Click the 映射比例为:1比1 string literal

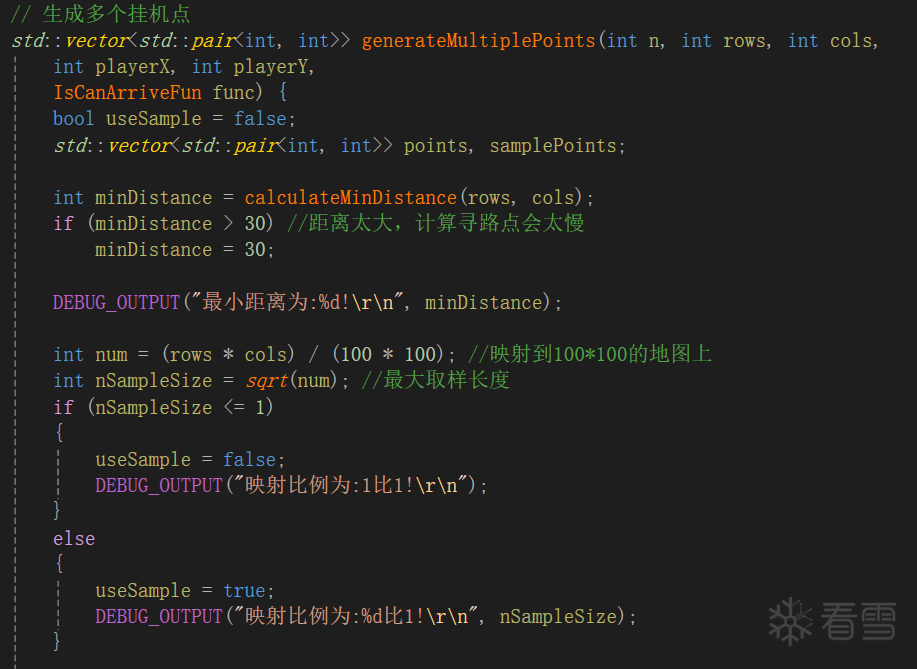point(350,485)
